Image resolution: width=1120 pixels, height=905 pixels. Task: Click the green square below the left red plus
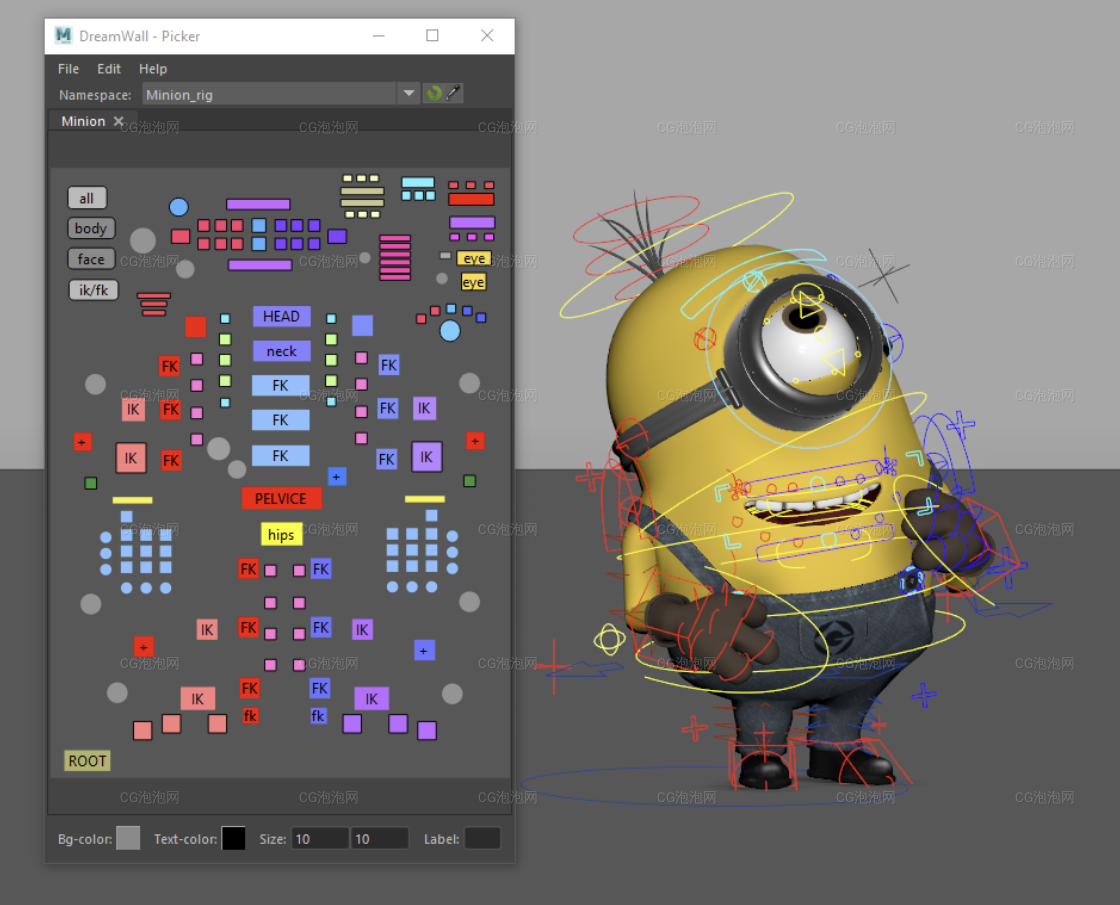coord(91,484)
